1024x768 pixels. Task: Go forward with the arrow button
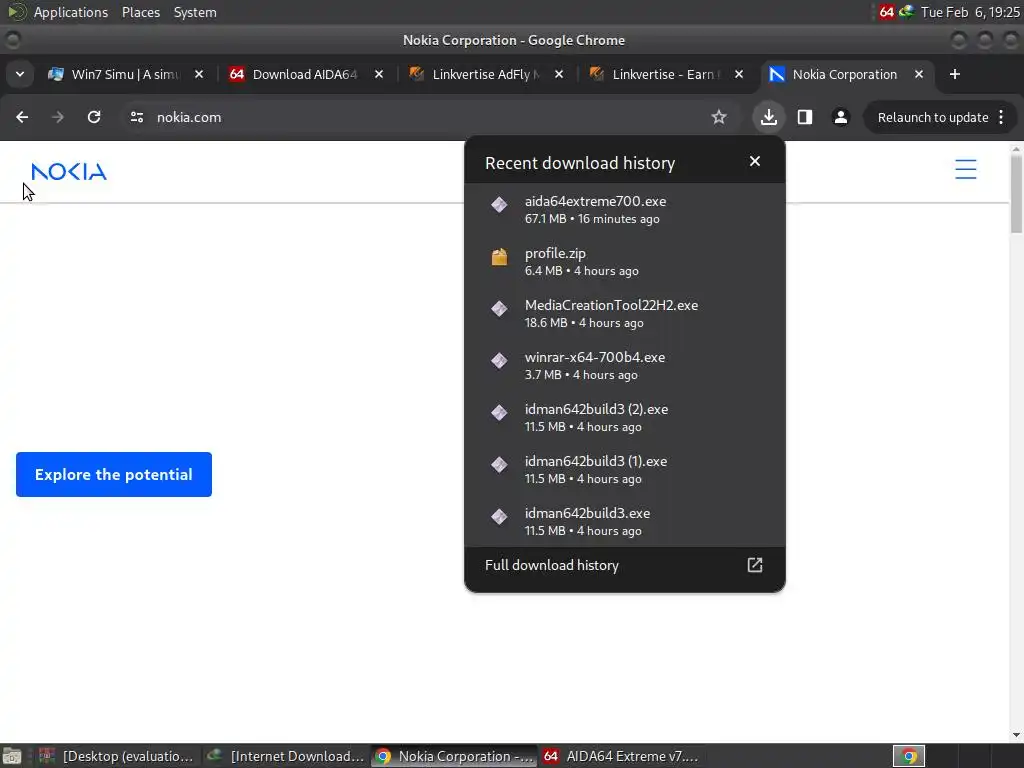tap(58, 117)
